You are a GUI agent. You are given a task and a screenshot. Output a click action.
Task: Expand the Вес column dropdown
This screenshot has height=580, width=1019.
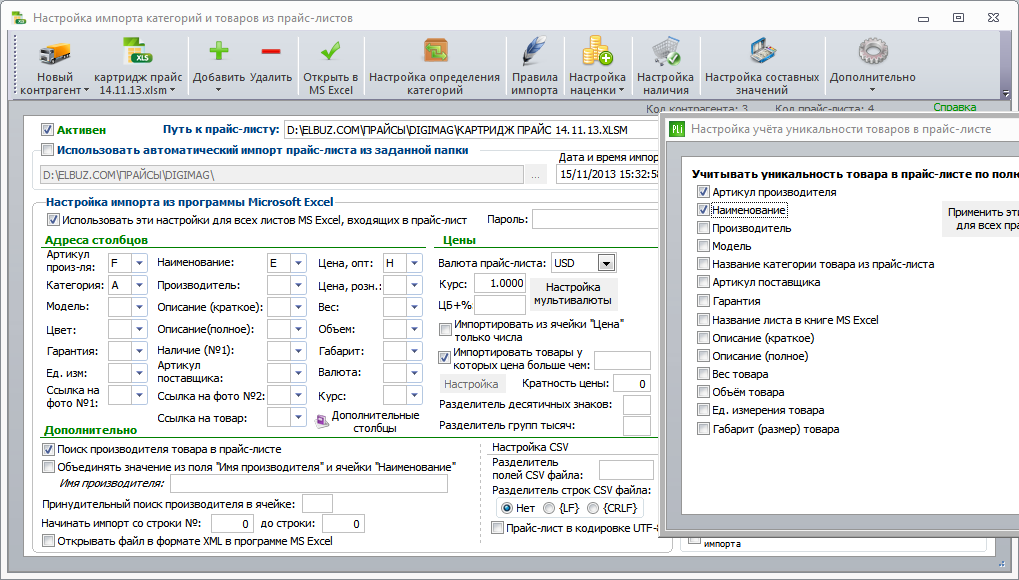coord(414,307)
